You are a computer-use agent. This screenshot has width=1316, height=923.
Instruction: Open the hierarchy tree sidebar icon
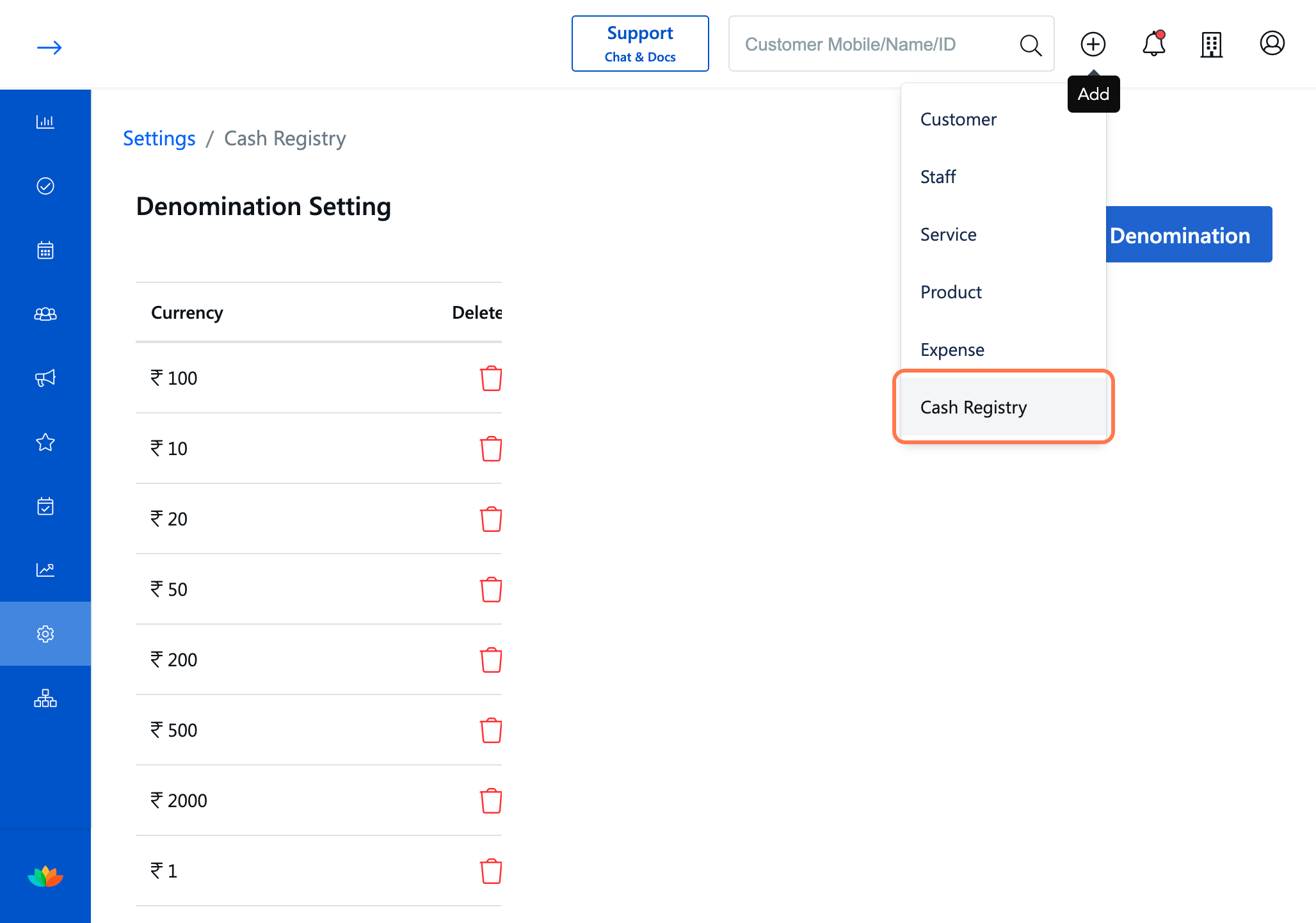pyautogui.click(x=45, y=698)
